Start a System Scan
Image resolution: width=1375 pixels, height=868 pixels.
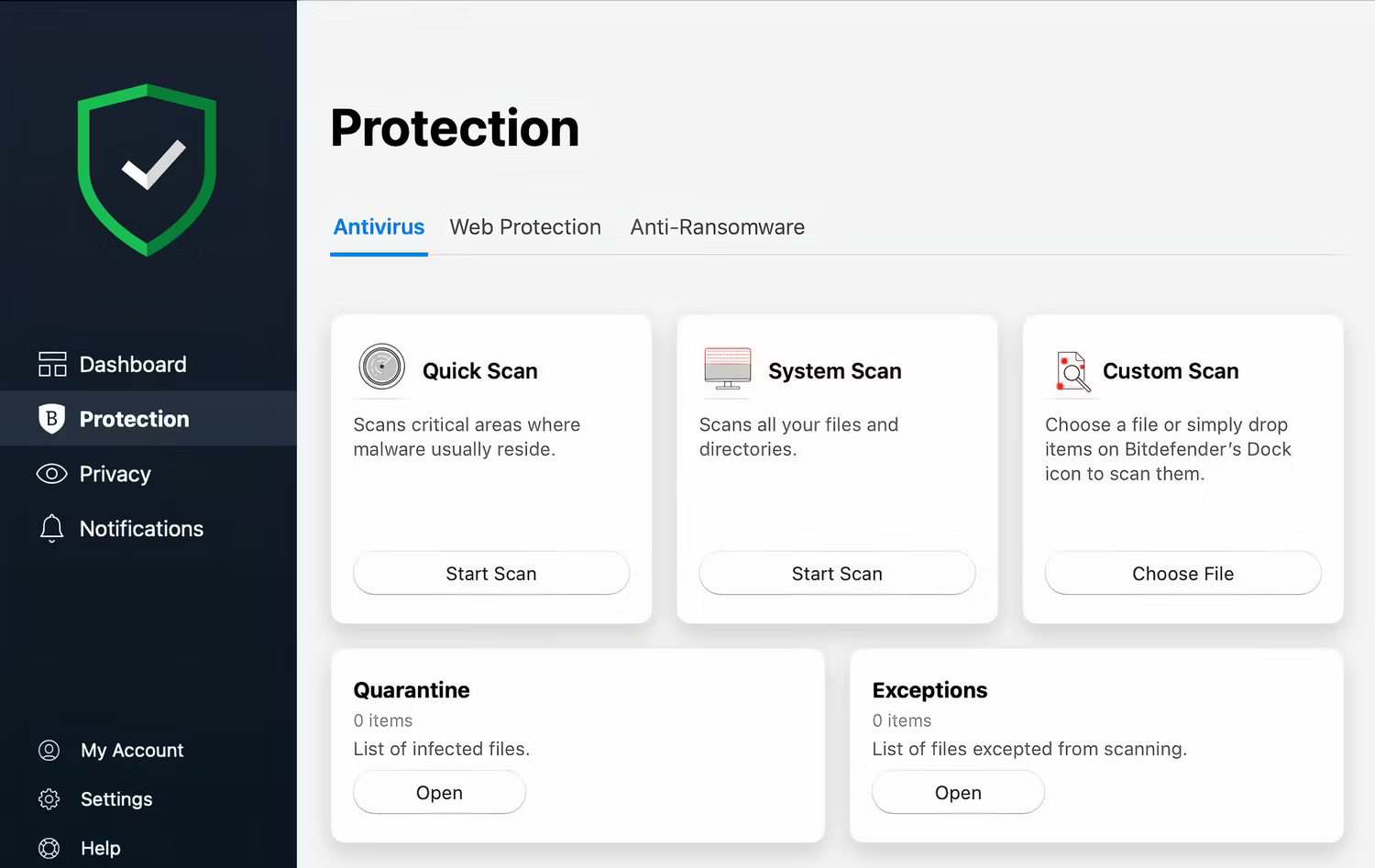point(836,573)
